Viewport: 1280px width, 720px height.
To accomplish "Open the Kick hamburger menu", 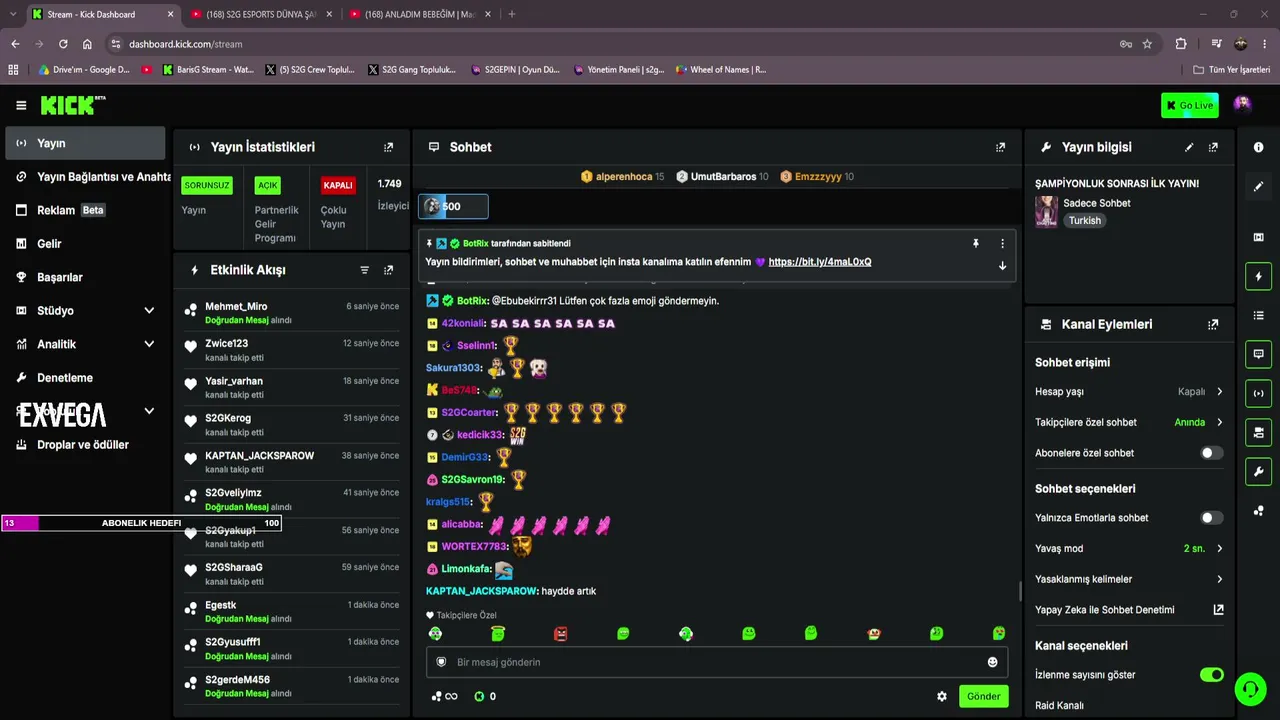I will point(21,105).
